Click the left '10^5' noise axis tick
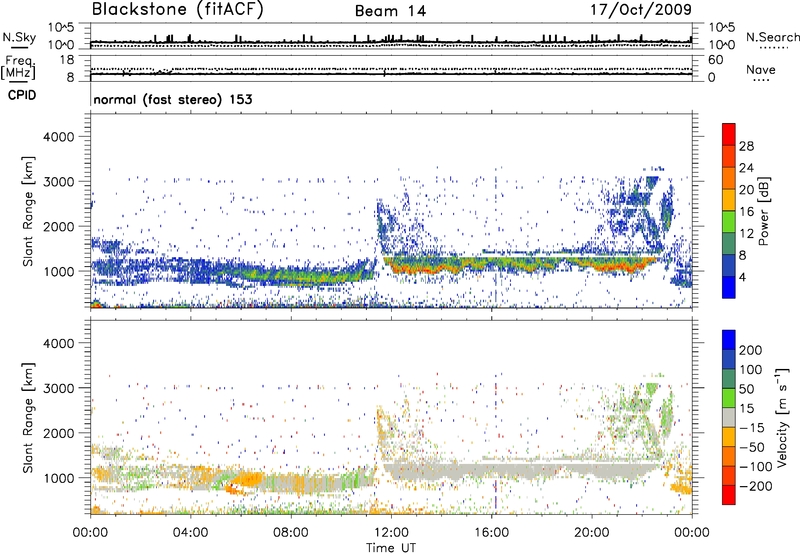This screenshot has width=800, height=554. (x=61, y=27)
